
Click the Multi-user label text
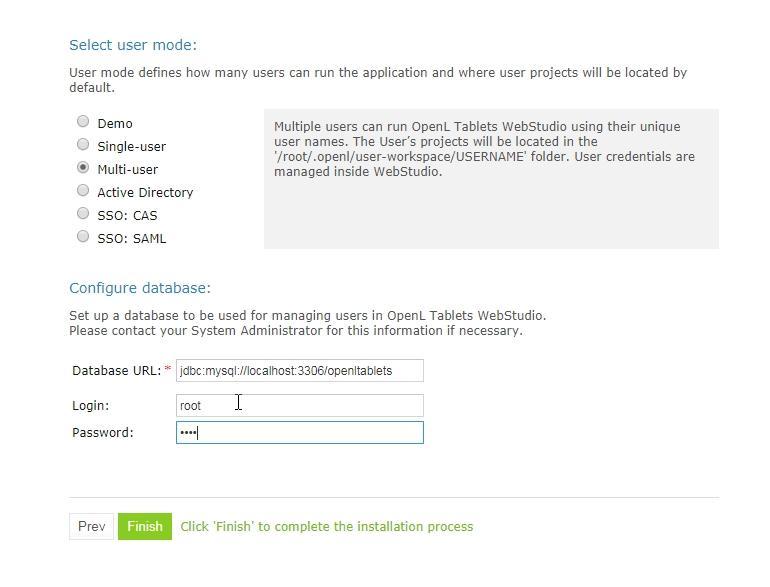click(128, 170)
